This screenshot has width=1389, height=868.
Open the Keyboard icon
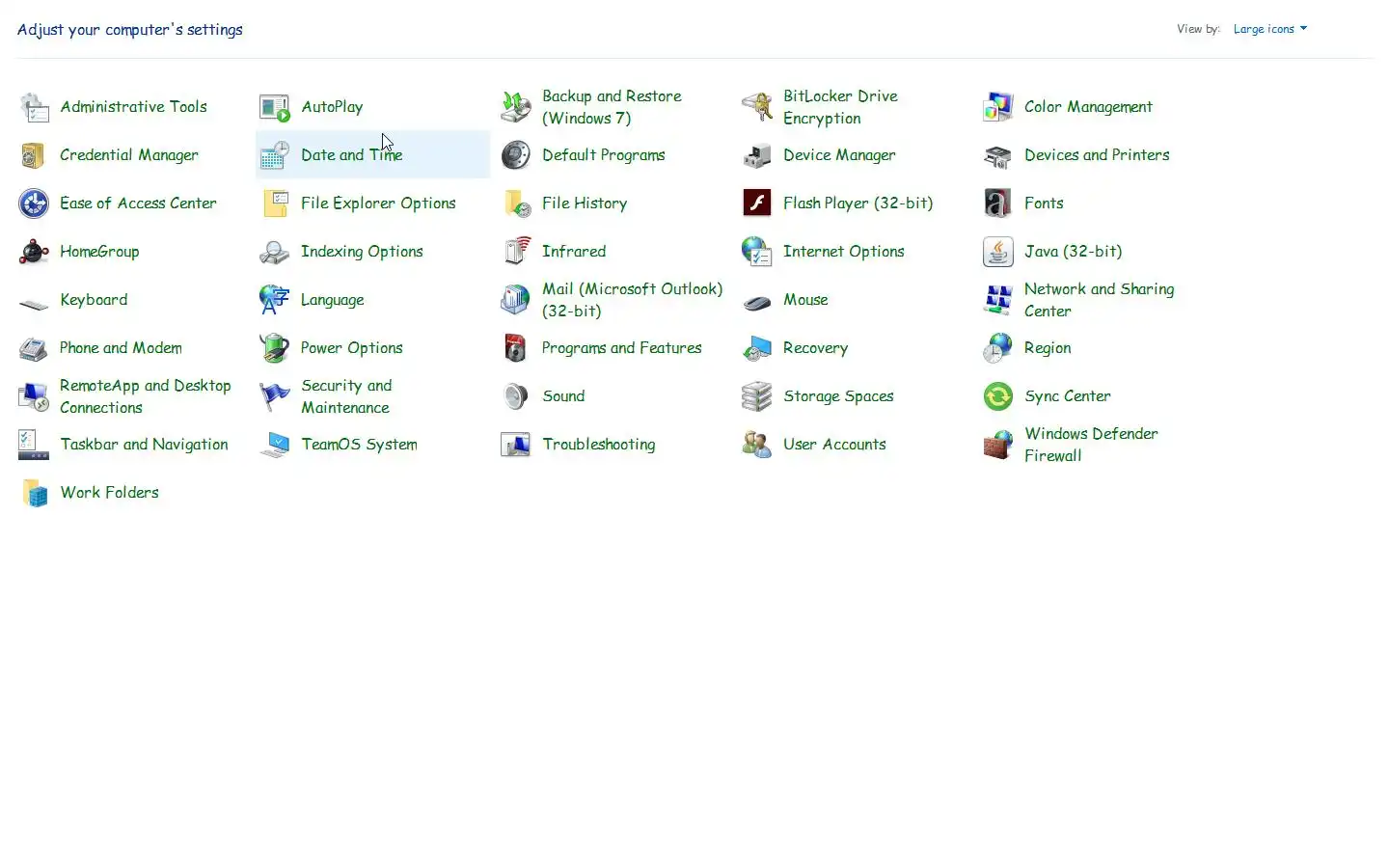pos(34,304)
